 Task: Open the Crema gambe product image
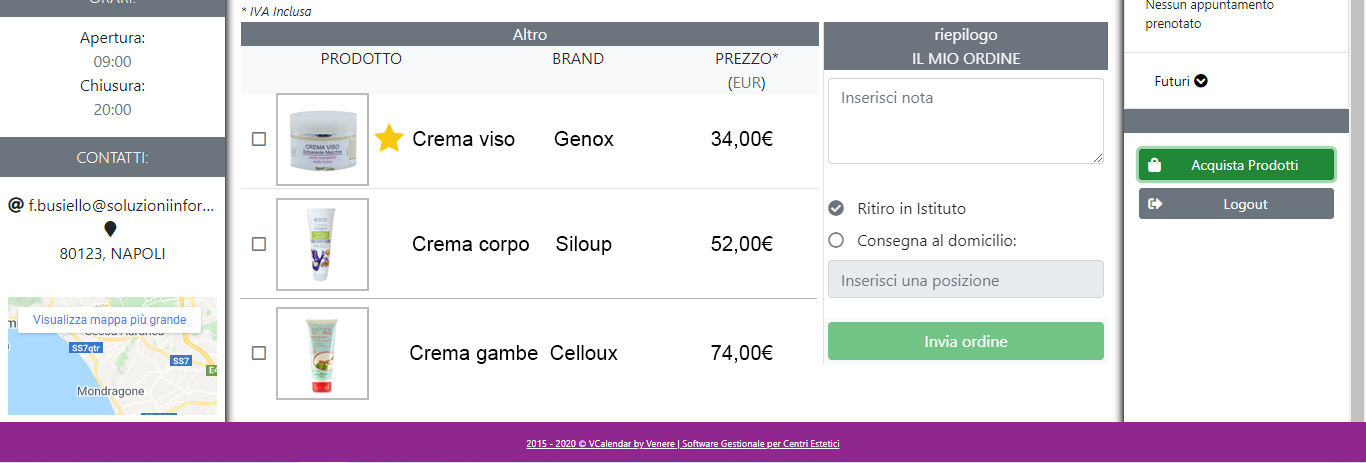pyautogui.click(x=322, y=353)
